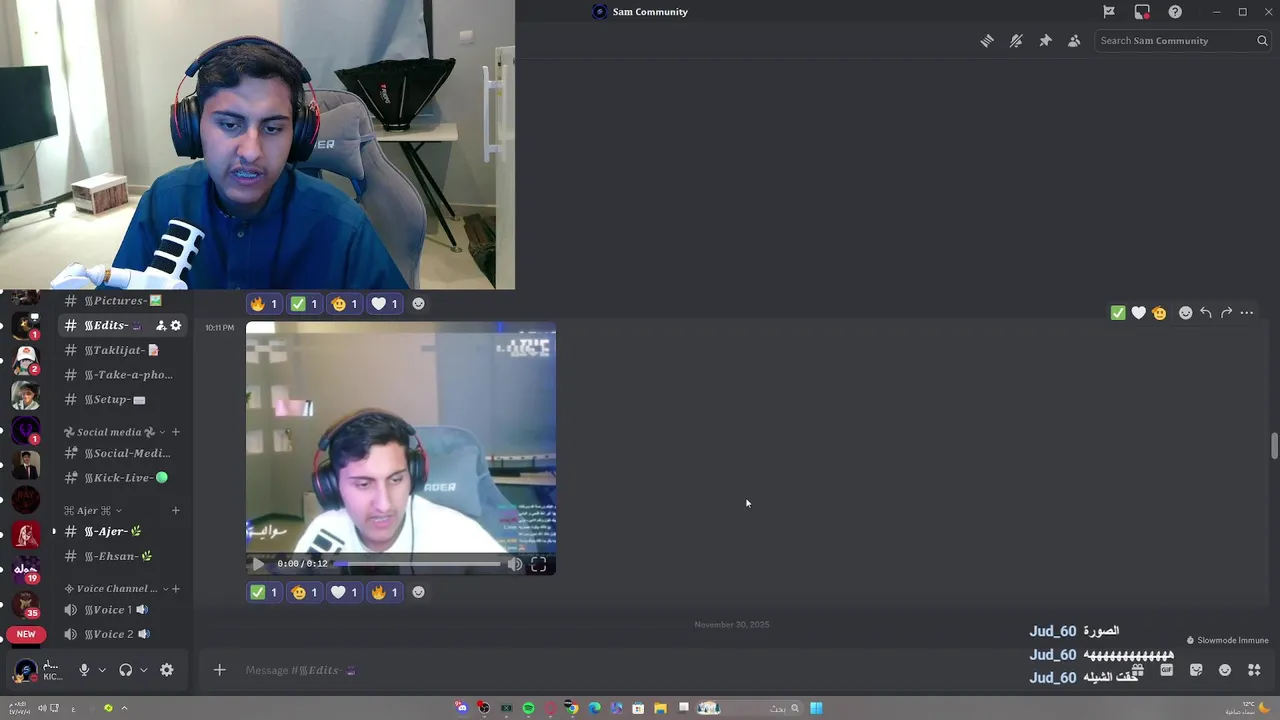Quick-react with checkmark in hover toolbar
Viewport: 1280px width, 720px height.
click(1118, 313)
